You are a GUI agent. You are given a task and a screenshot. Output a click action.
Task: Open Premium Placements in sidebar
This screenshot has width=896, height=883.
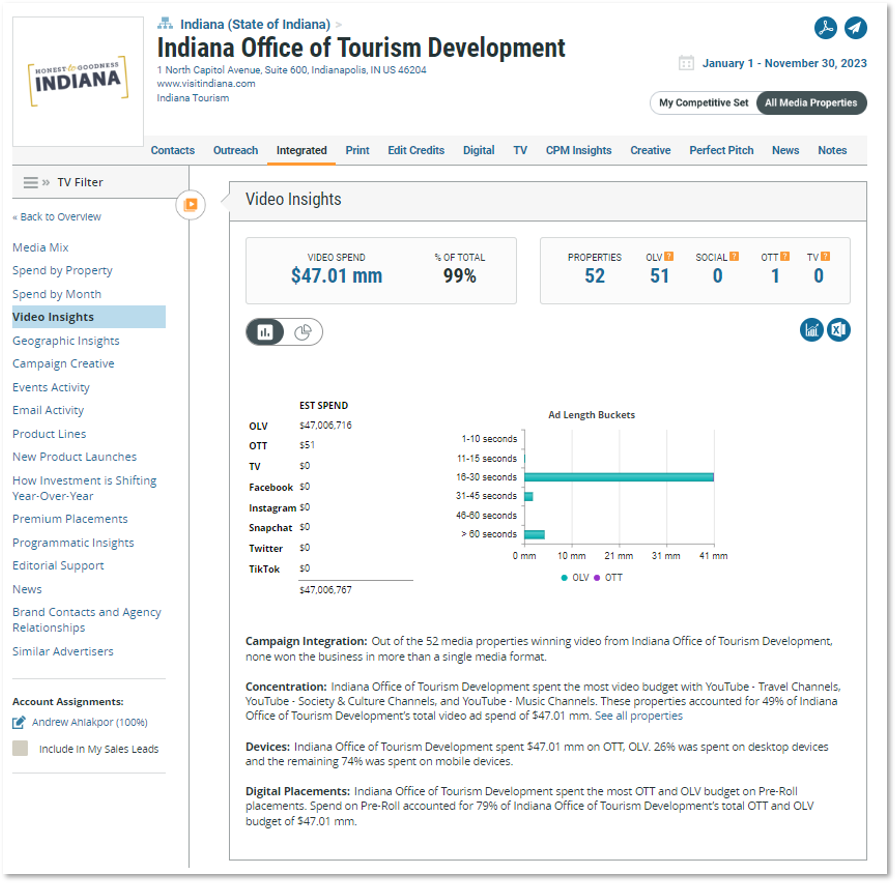(70, 519)
